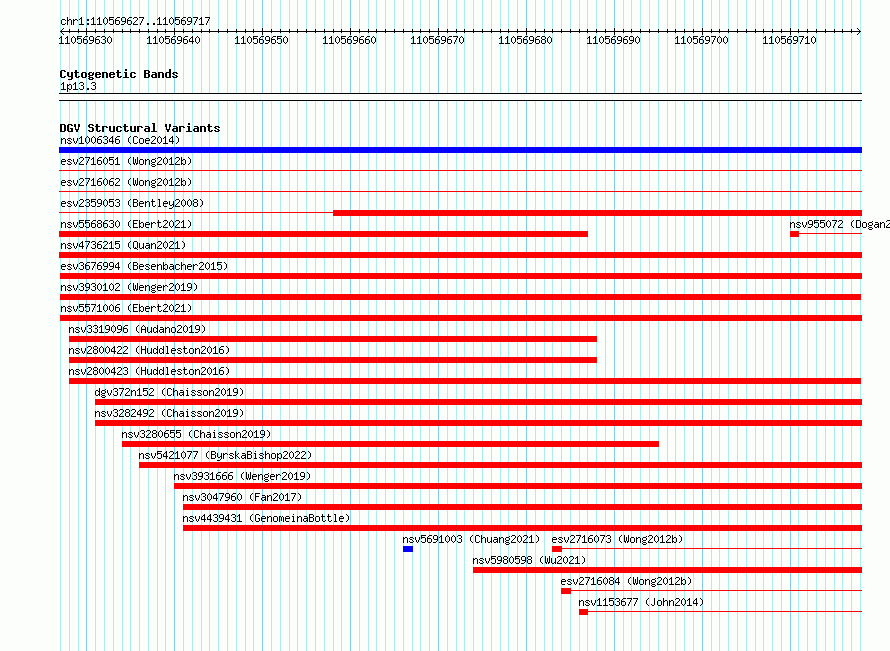Viewport: 890px width, 651px height.
Task: Click the nsv1006346 (Coe2014) label
Action: pos(120,140)
